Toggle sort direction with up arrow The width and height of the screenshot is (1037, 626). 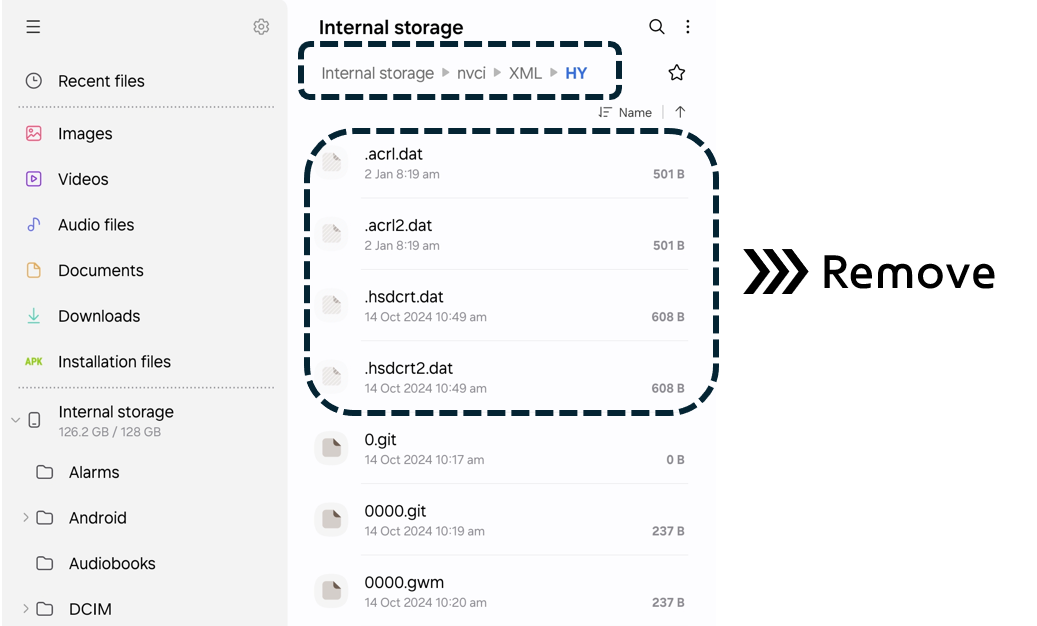680,112
